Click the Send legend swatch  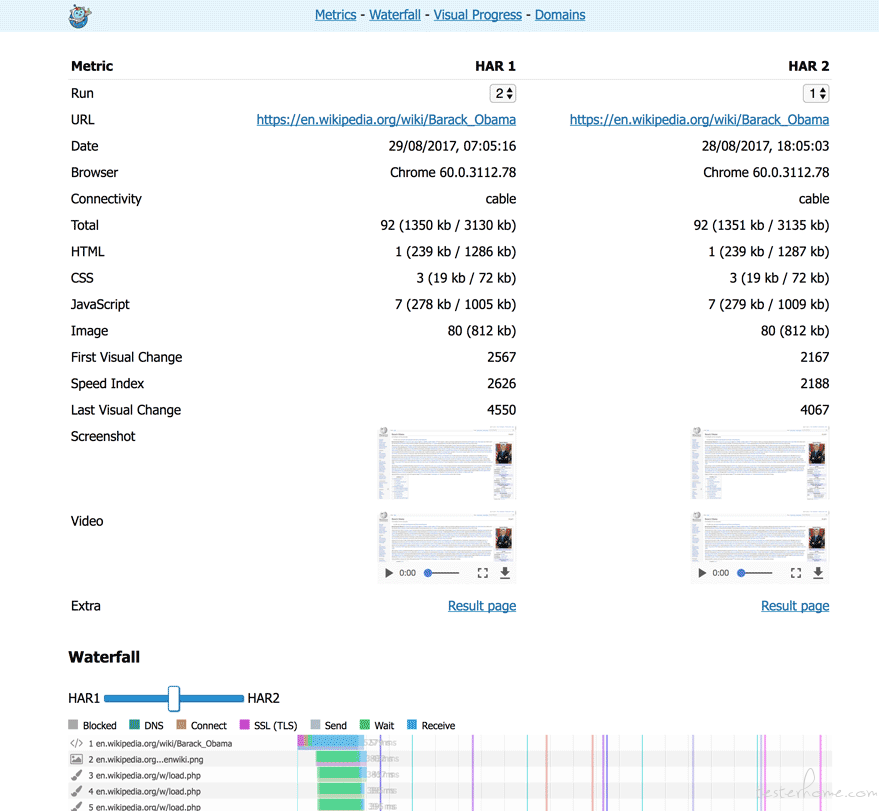(x=315, y=725)
